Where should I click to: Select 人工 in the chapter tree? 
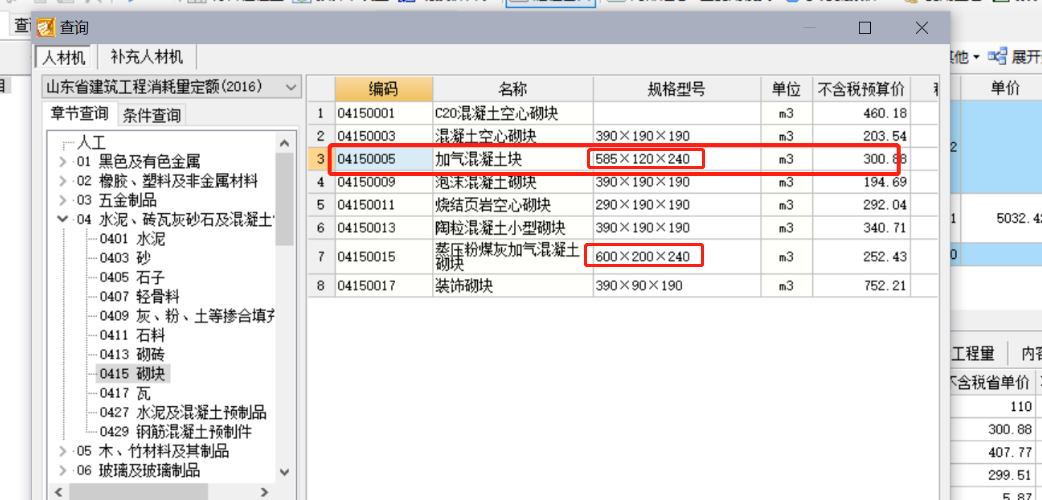tap(91, 142)
